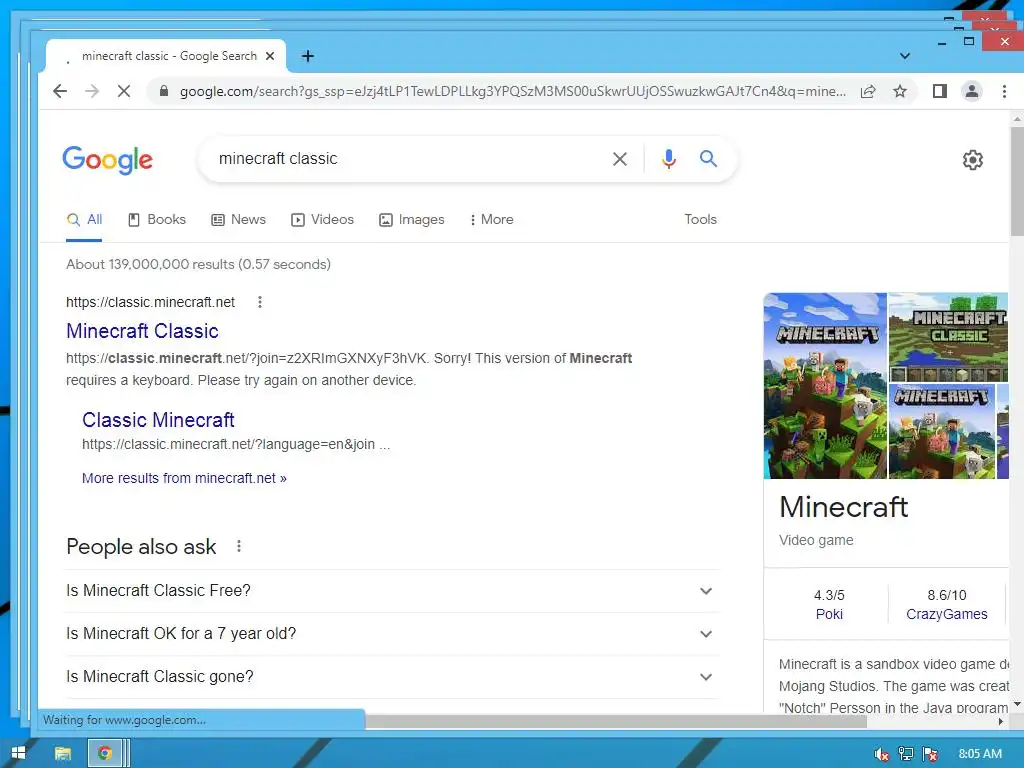Image resolution: width=1024 pixels, height=768 pixels.
Task: Open the More search filters dropdown
Action: 492,219
